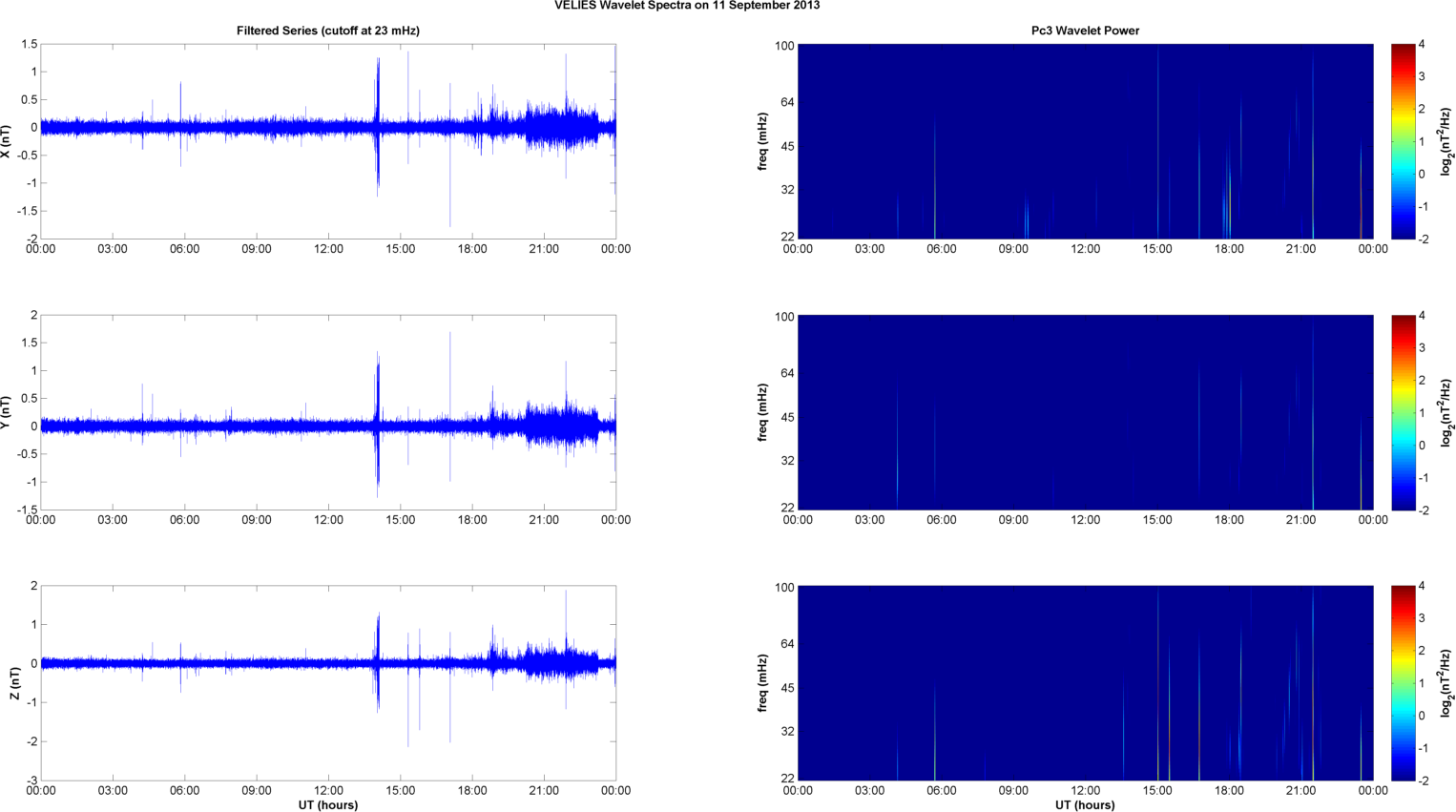The width and height of the screenshot is (1456, 812).
Task: Click the bottom Pc3 wavelet spectrogram
Action: tap(1085, 683)
